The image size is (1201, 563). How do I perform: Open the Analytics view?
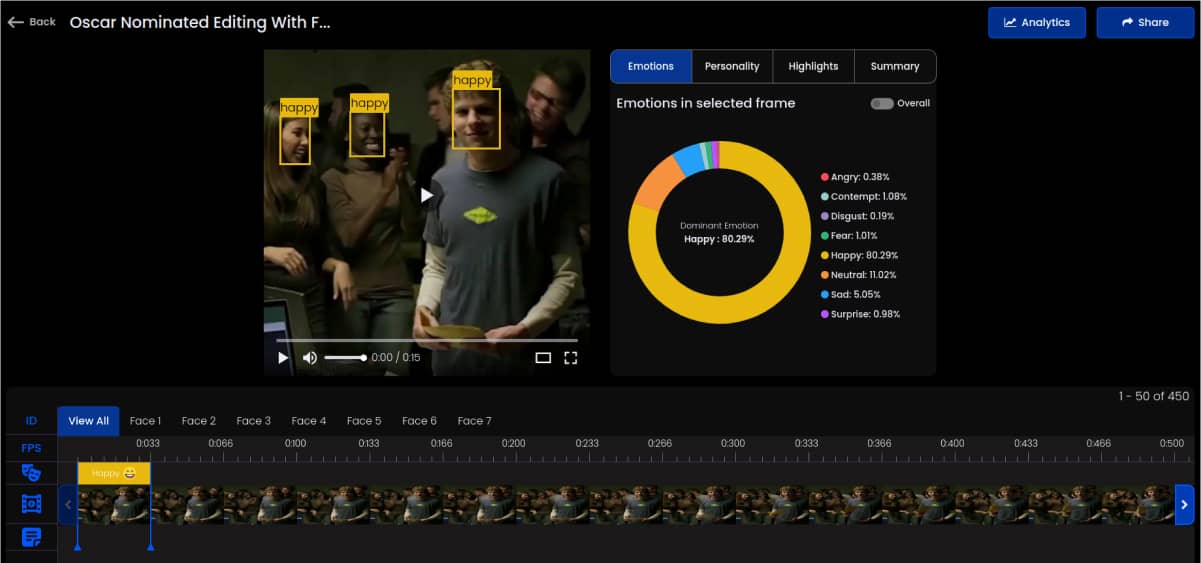1036,22
